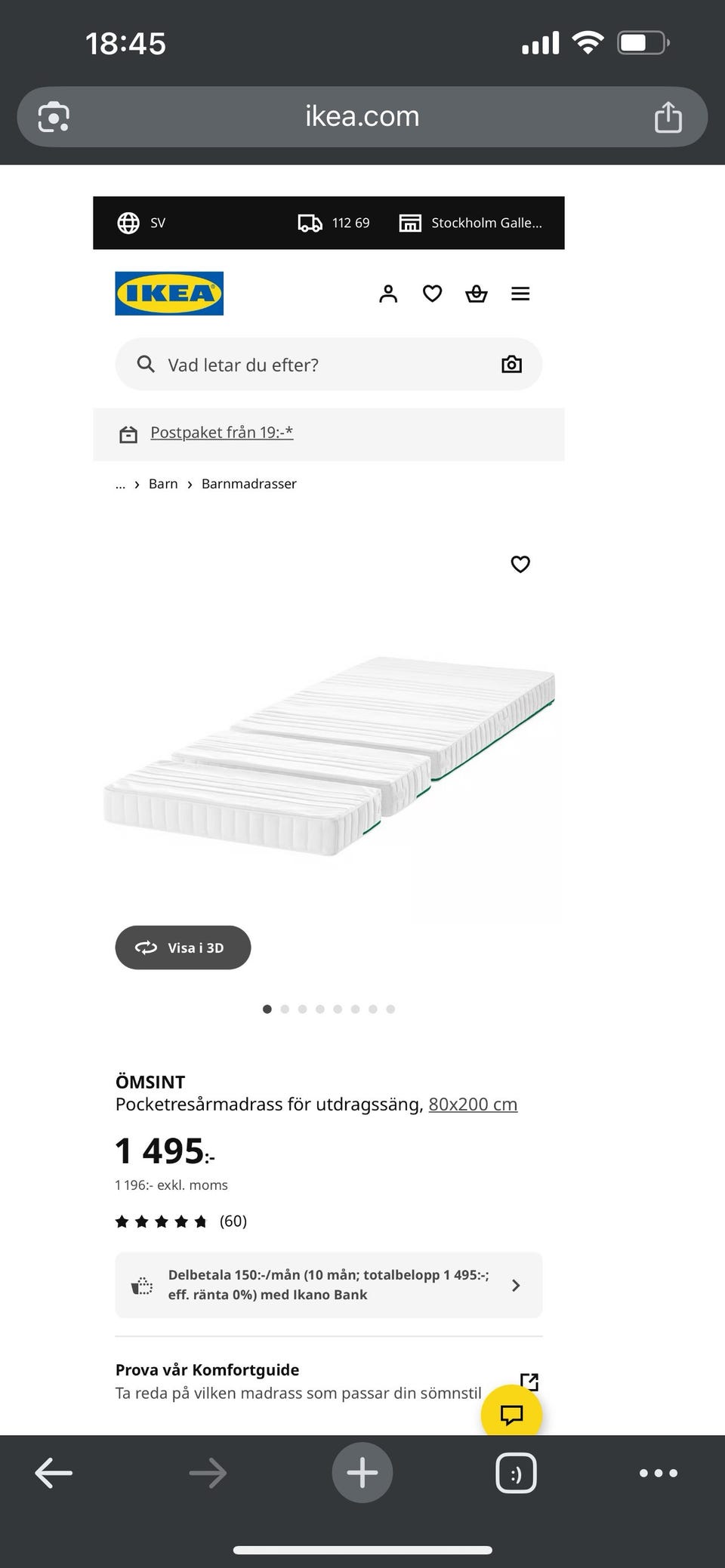Focus the 'Vad letar du efter?' search field
725x1568 pixels.
pyautogui.click(x=317, y=365)
